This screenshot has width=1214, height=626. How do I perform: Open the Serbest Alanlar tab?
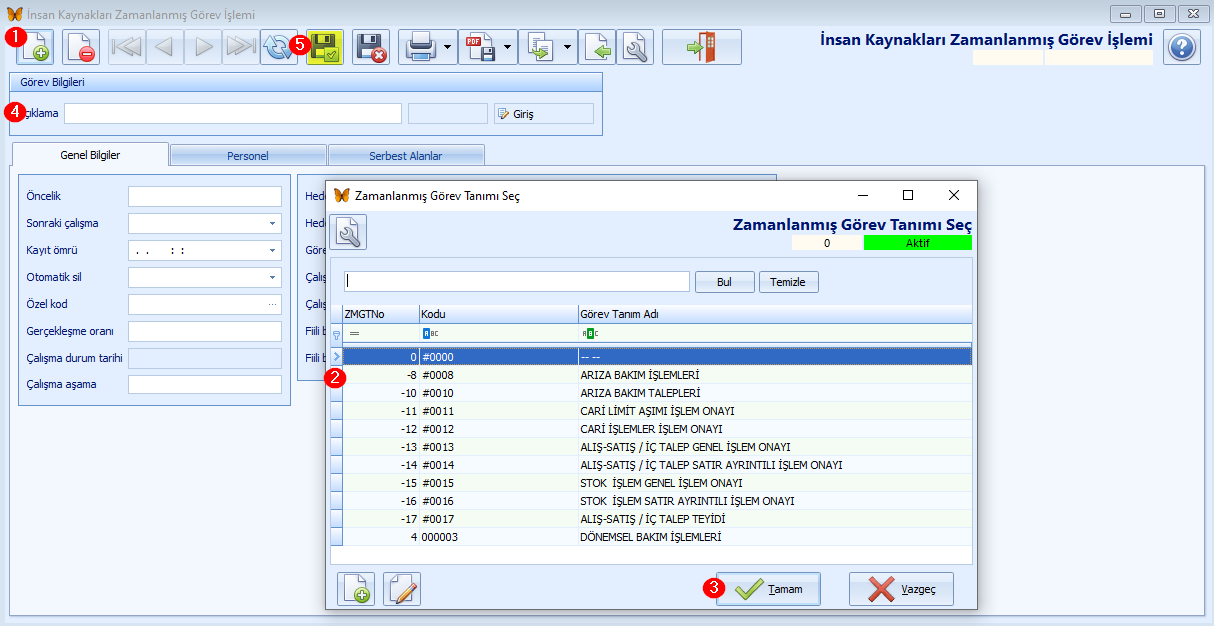click(x=406, y=156)
